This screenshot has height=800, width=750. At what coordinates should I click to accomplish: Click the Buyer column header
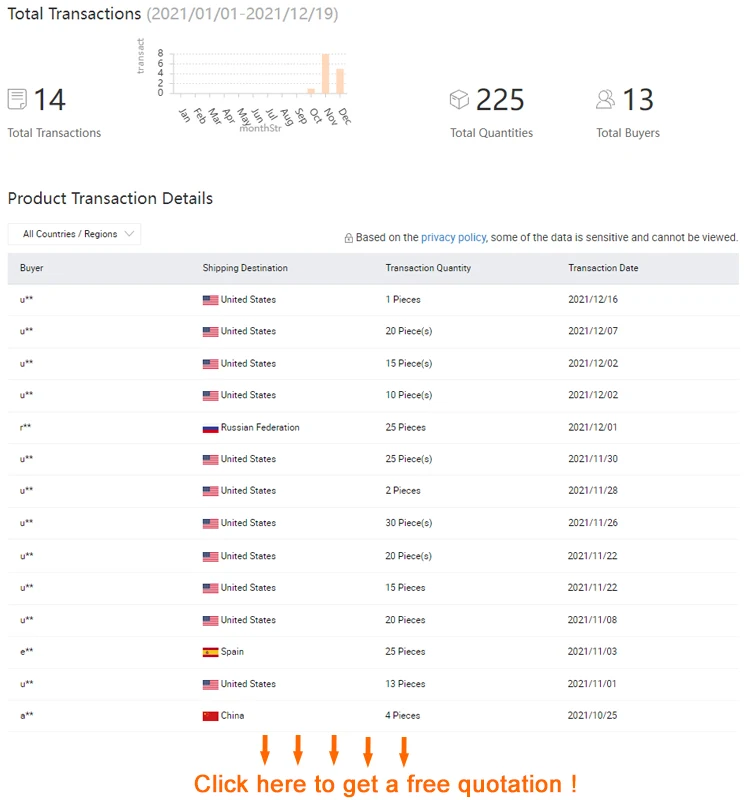32,268
